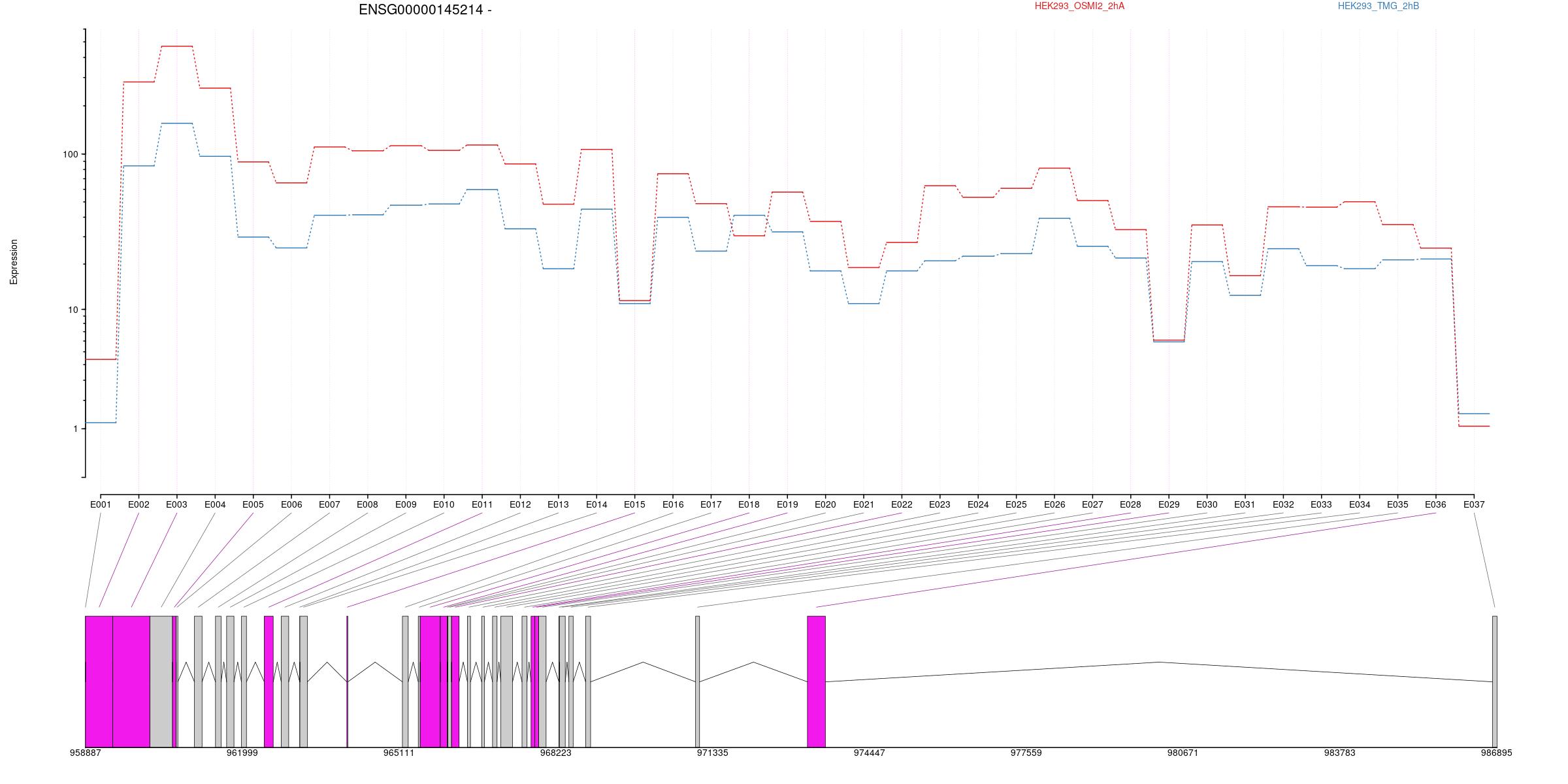
Task: Click exon label E032
Action: pos(1283,504)
